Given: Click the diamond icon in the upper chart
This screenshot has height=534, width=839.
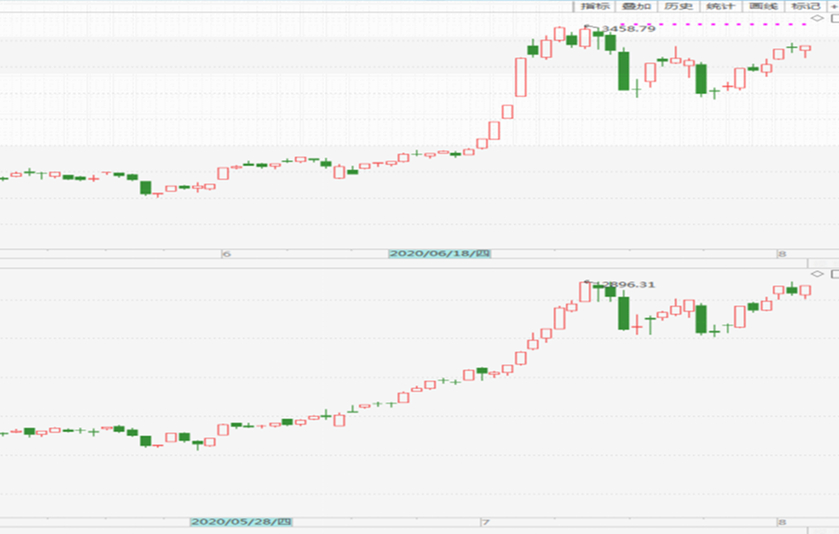Looking at the screenshot, I should pyautogui.click(x=815, y=18).
